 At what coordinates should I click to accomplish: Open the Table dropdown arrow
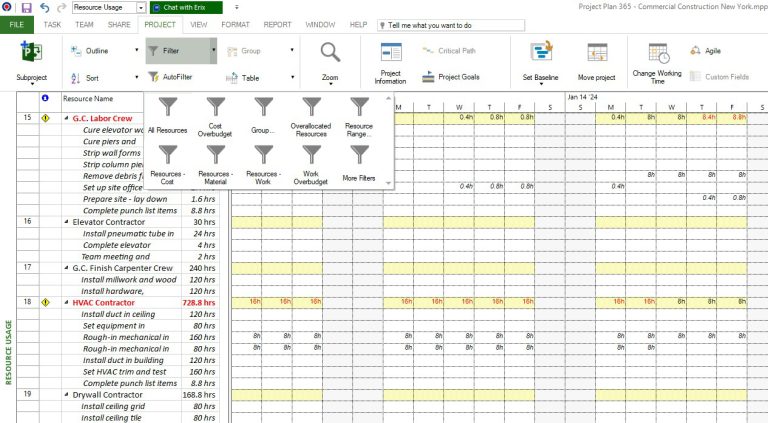click(x=293, y=77)
